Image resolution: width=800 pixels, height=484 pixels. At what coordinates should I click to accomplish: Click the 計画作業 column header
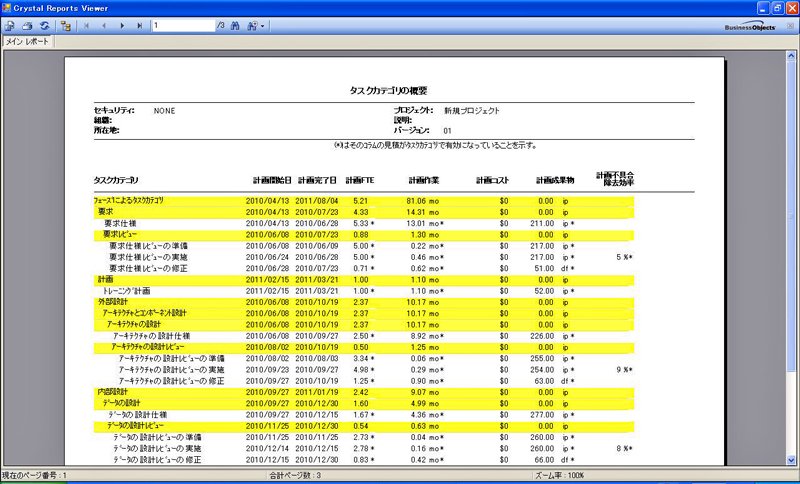(x=423, y=180)
